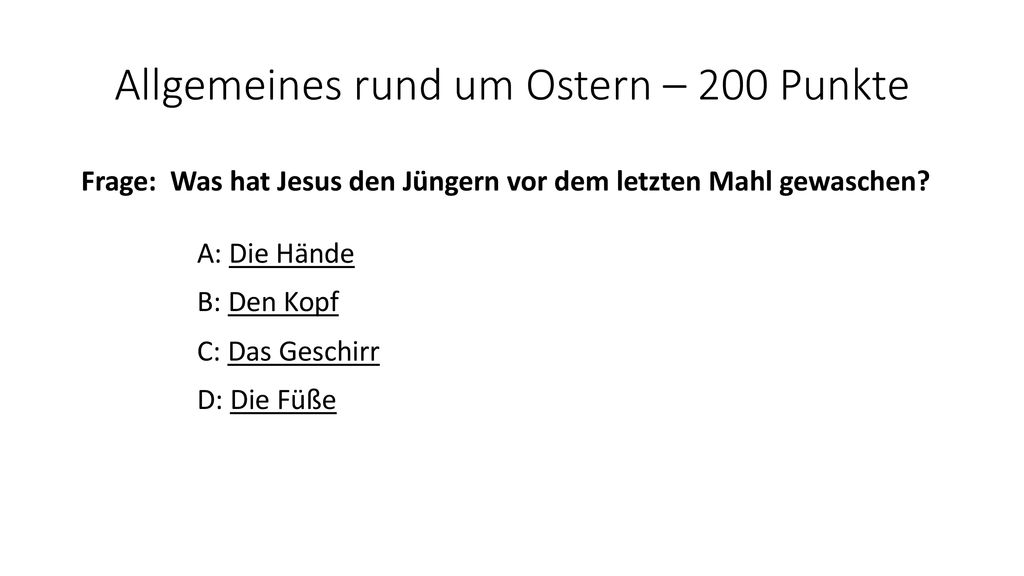Click the Das Geschirr answer link
1024x576 pixels.
click(304, 351)
